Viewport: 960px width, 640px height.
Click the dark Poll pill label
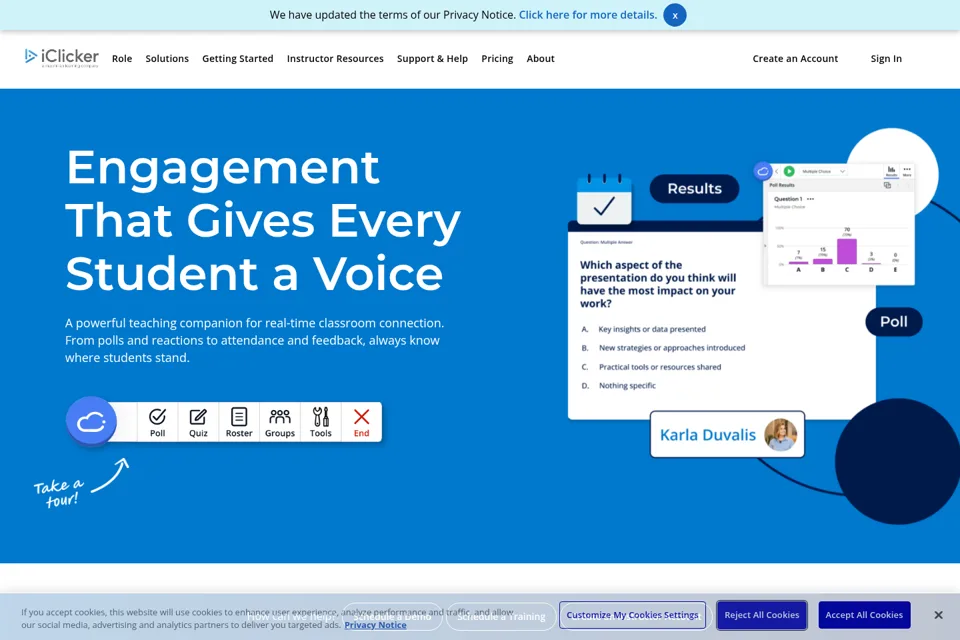[894, 322]
